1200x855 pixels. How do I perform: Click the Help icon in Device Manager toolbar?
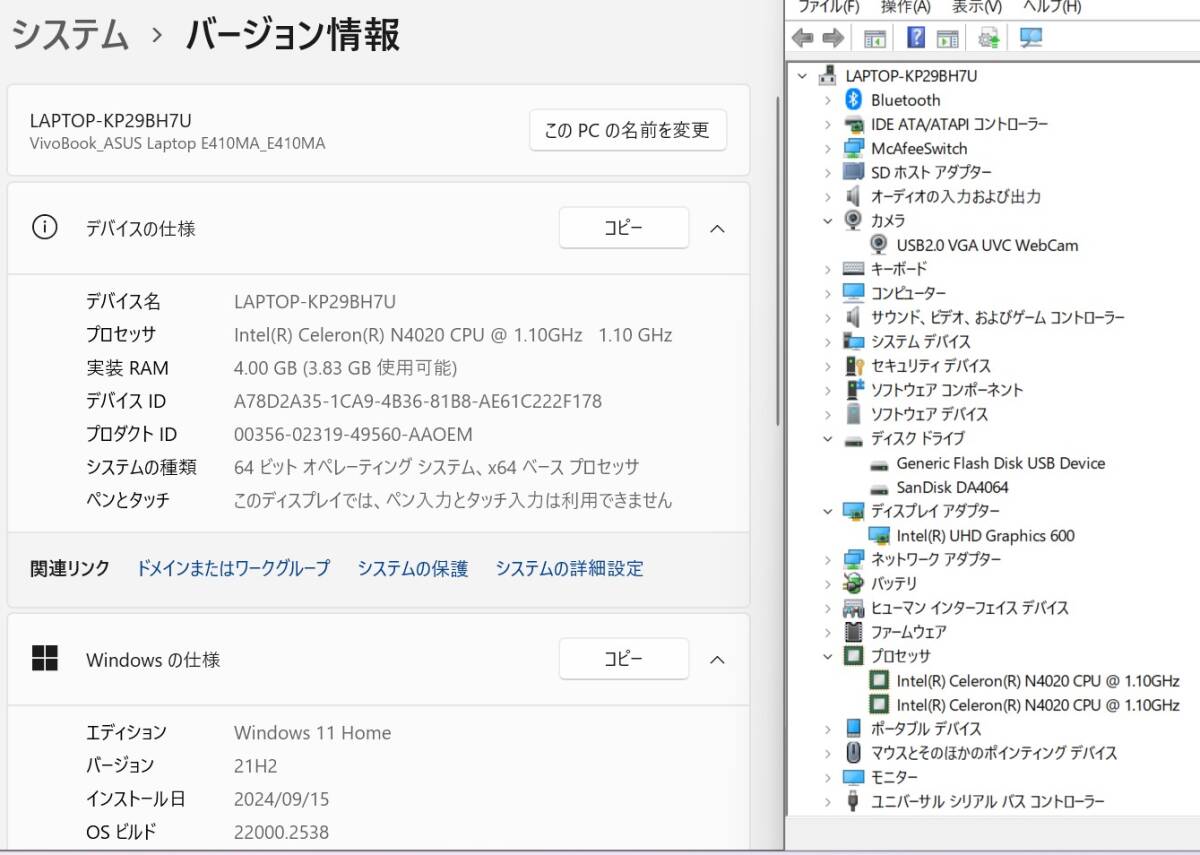(x=917, y=37)
